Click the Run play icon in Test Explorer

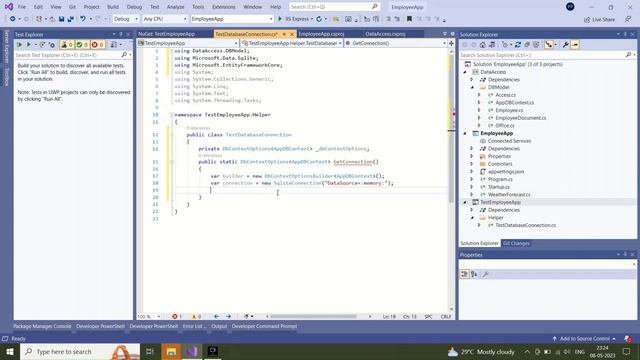coord(29,44)
